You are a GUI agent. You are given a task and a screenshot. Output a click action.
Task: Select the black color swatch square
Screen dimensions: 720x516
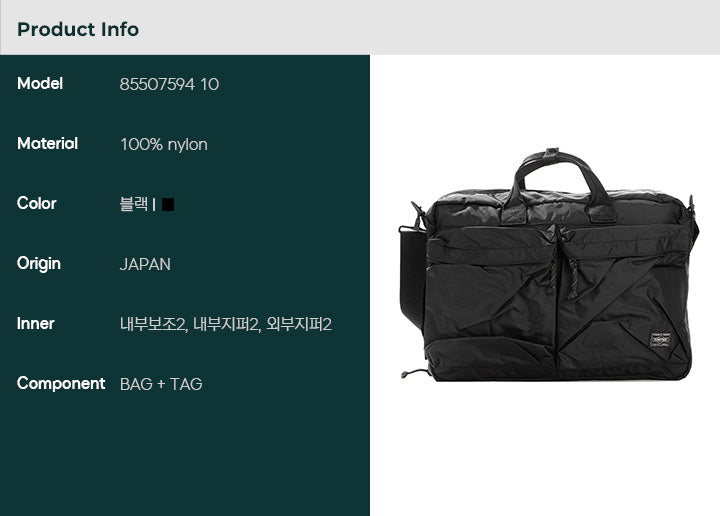[168, 204]
